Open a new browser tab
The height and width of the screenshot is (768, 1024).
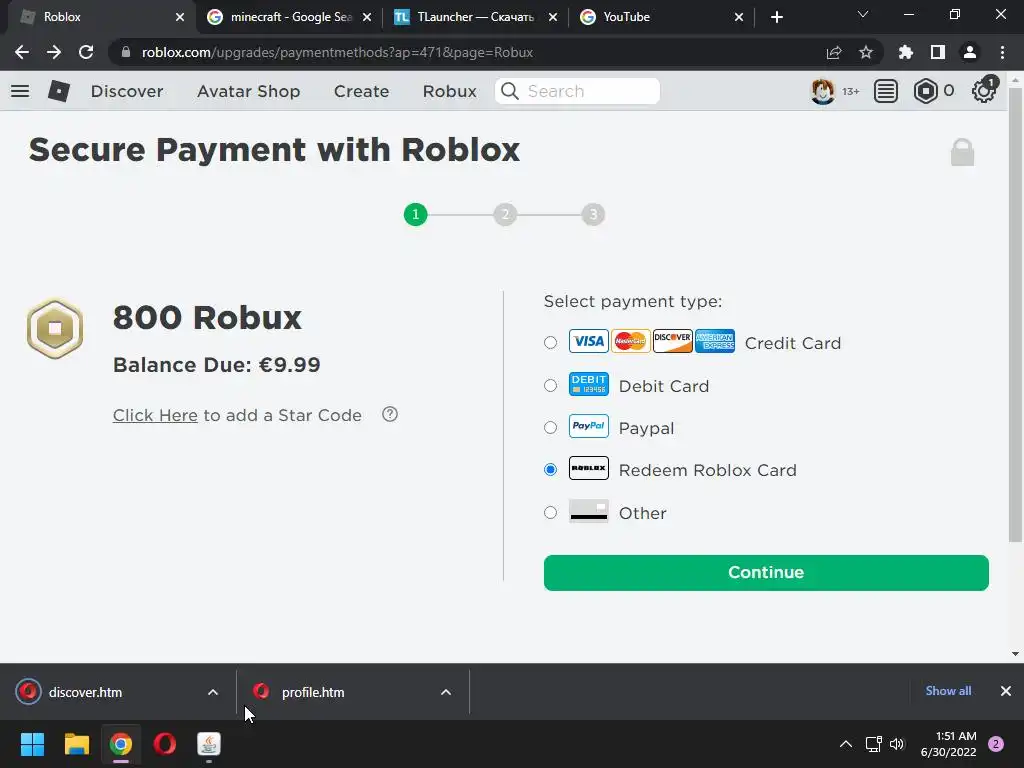point(776,17)
